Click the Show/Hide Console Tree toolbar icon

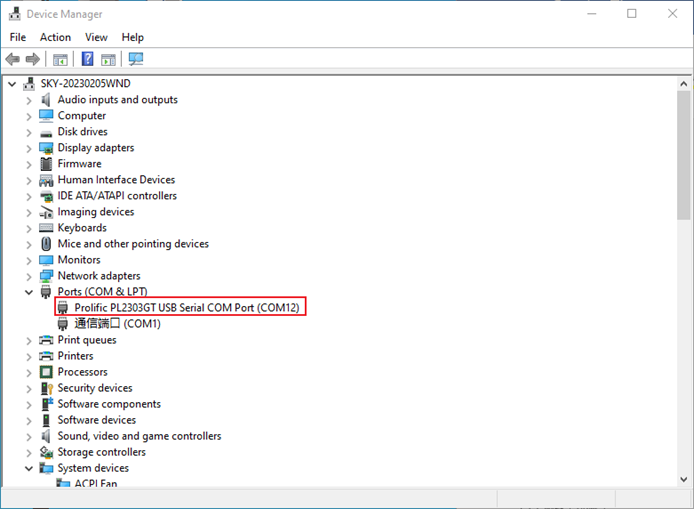(x=60, y=59)
